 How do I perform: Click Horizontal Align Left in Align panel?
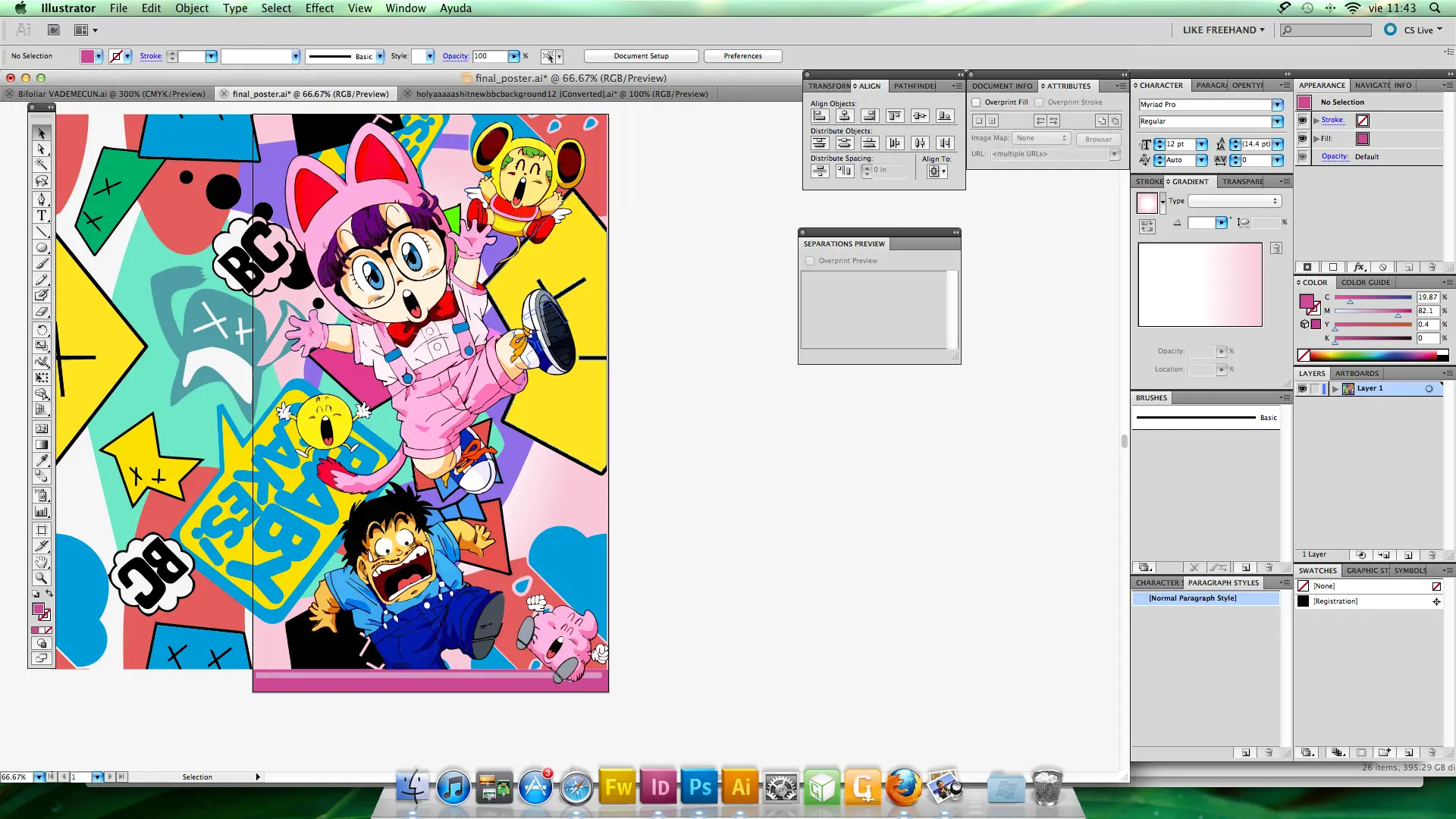820,116
